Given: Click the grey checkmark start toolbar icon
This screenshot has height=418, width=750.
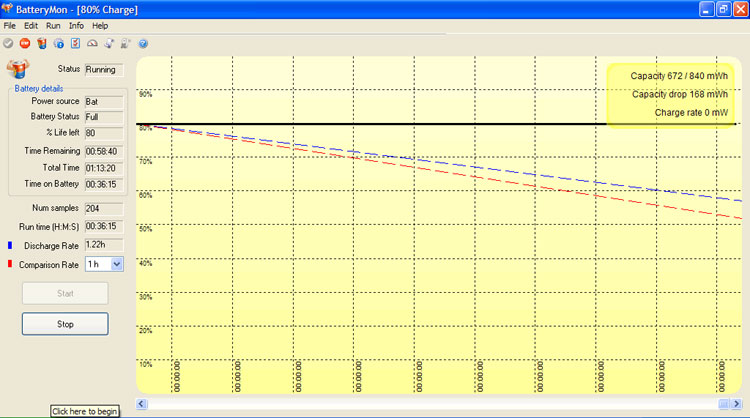Looking at the screenshot, I should (x=8, y=44).
